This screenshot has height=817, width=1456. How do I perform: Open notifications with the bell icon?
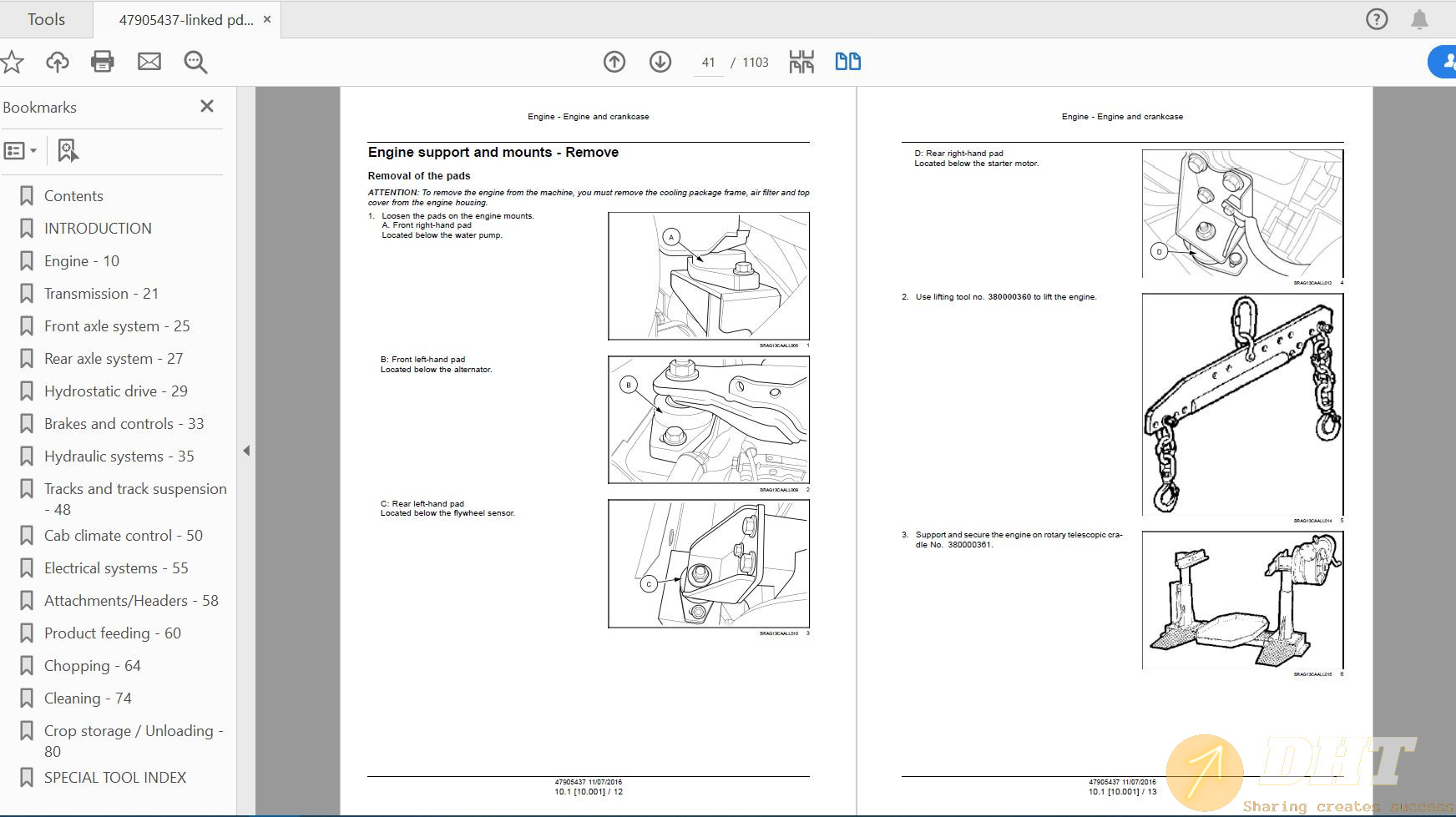pos(1418,18)
